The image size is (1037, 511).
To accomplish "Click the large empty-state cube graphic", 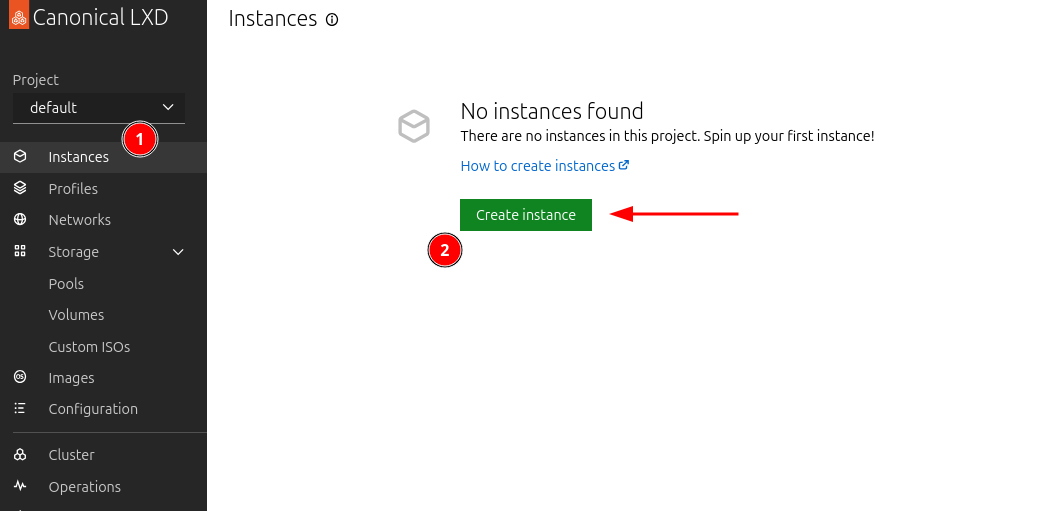I will 414,126.
